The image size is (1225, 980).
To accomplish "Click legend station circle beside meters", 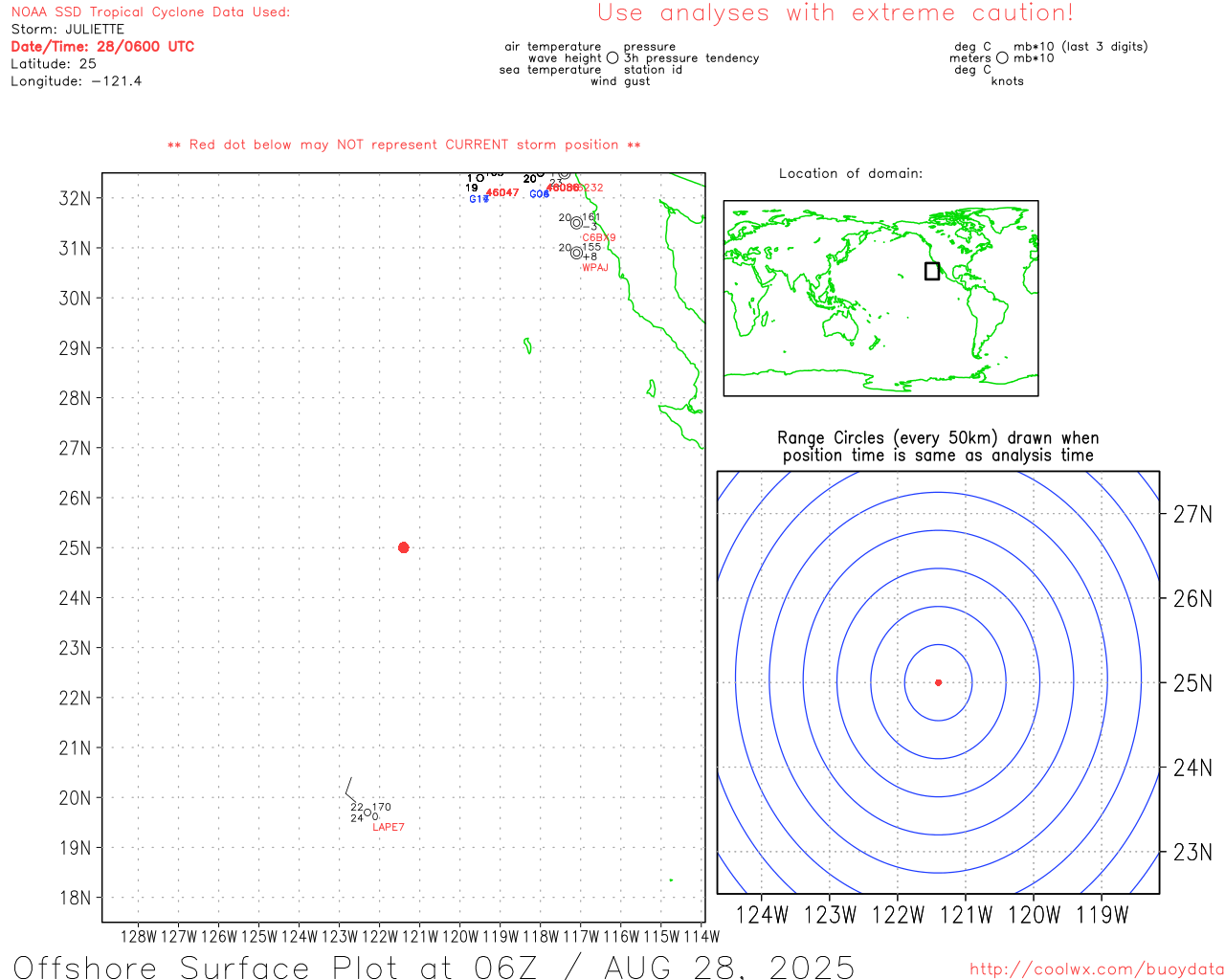I will coord(1002,58).
